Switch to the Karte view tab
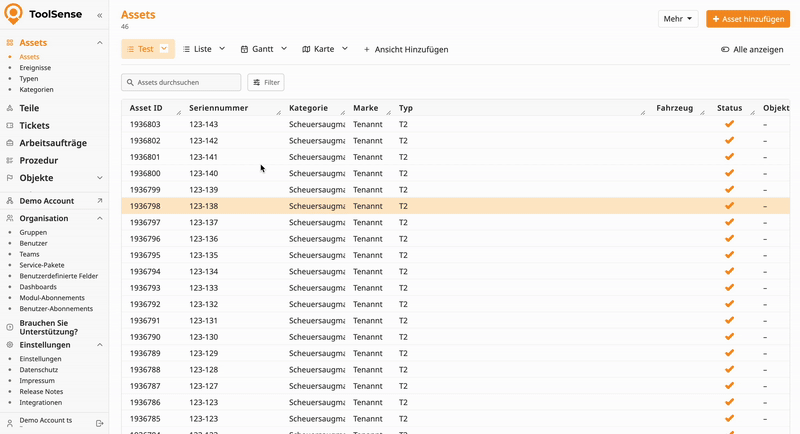 tap(318, 49)
